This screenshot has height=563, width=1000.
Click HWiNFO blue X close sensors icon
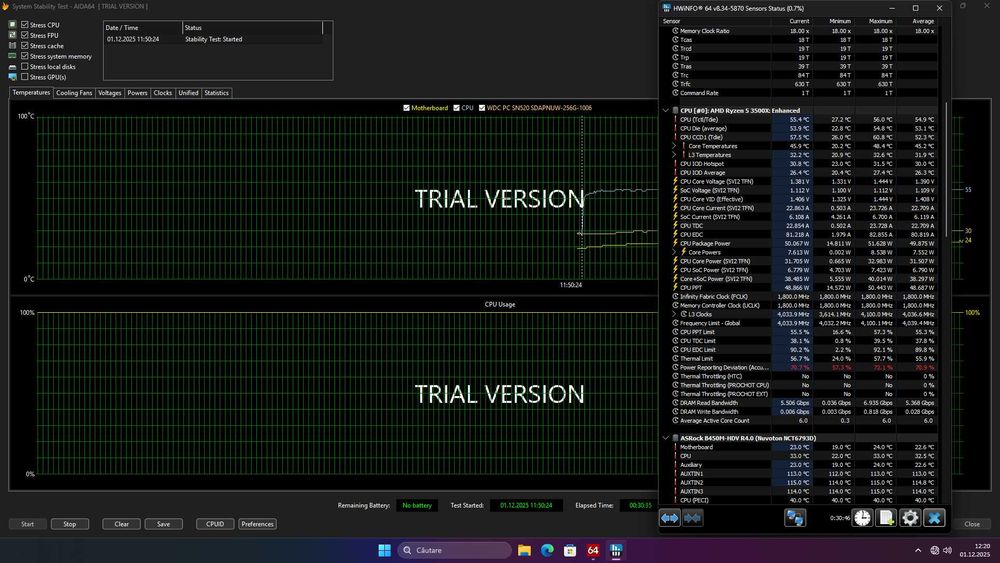[934, 518]
